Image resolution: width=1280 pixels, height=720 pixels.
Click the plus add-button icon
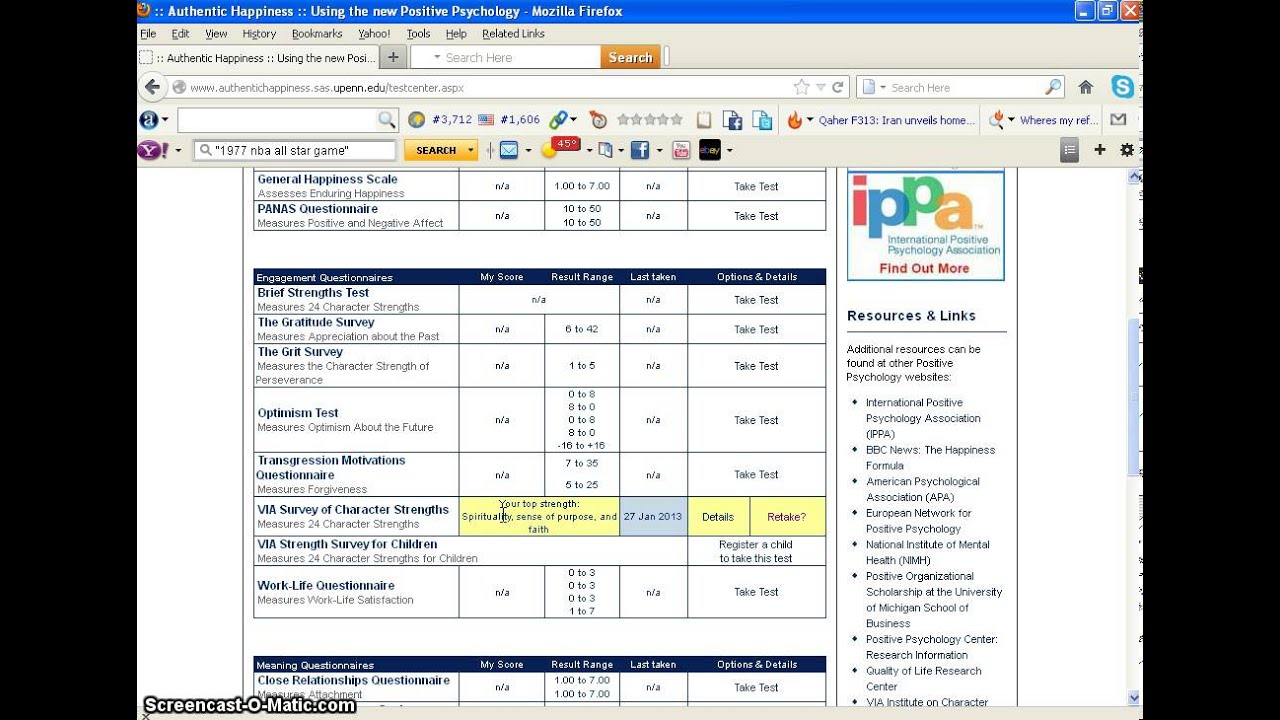point(1100,150)
